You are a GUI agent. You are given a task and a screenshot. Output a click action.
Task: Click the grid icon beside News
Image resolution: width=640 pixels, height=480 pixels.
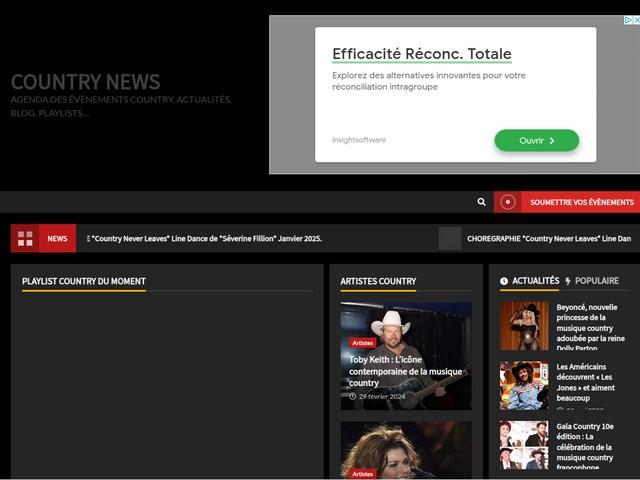(25, 238)
